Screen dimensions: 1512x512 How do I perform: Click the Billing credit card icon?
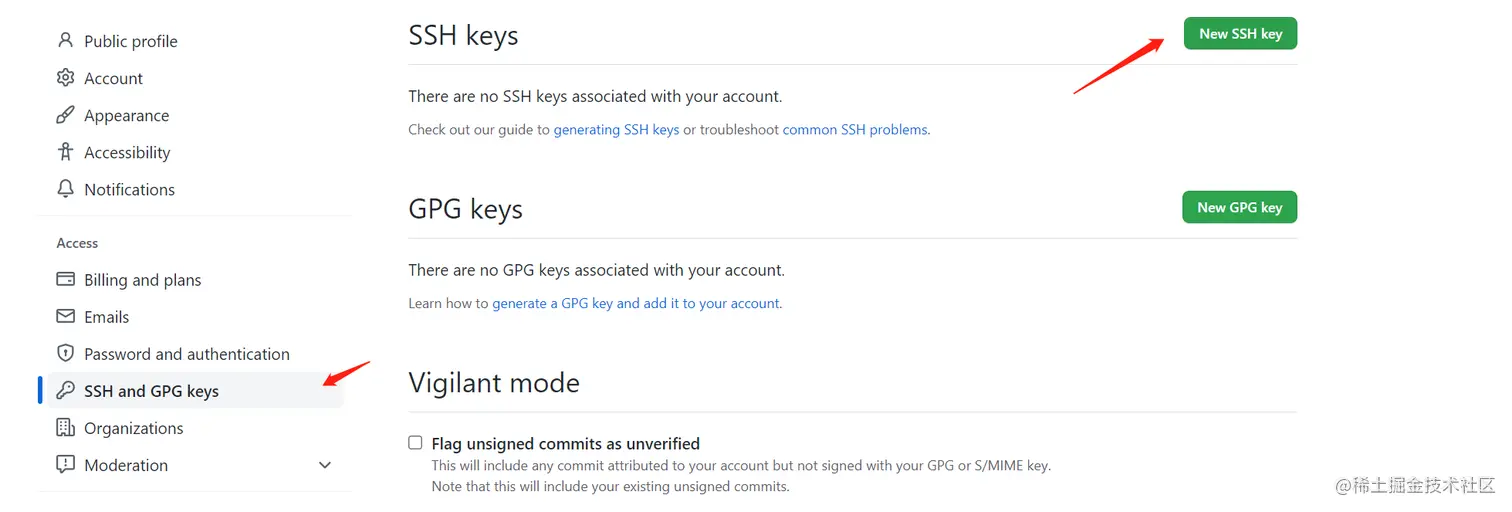point(66,280)
